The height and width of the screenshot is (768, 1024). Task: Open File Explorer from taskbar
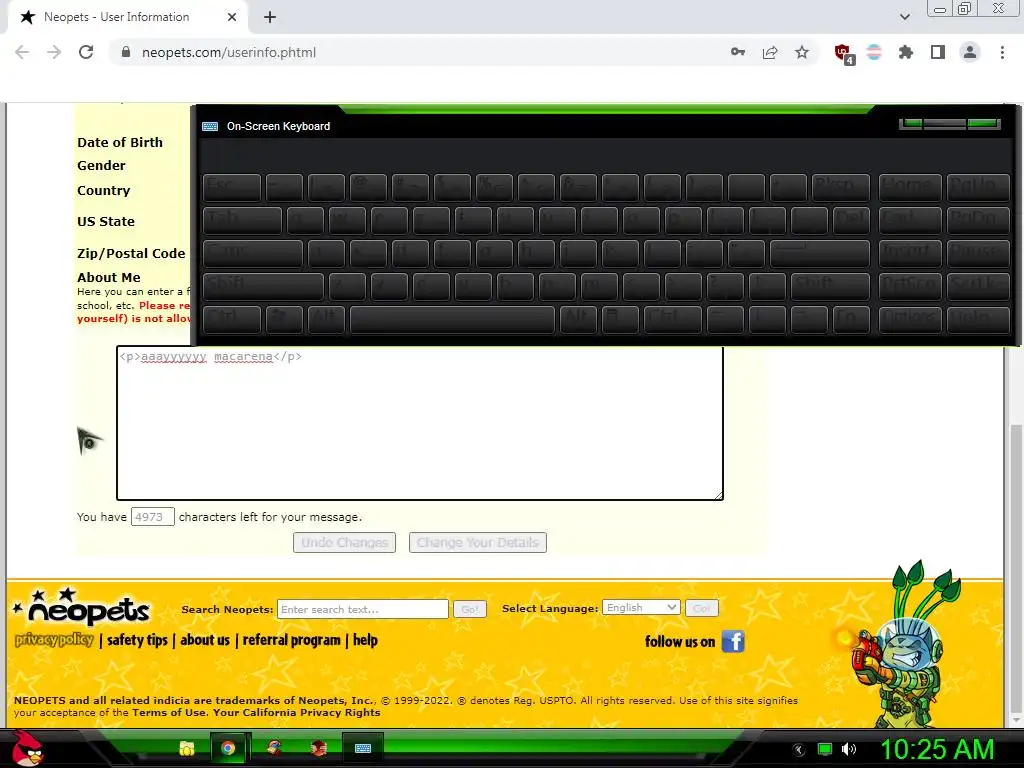coord(187,748)
